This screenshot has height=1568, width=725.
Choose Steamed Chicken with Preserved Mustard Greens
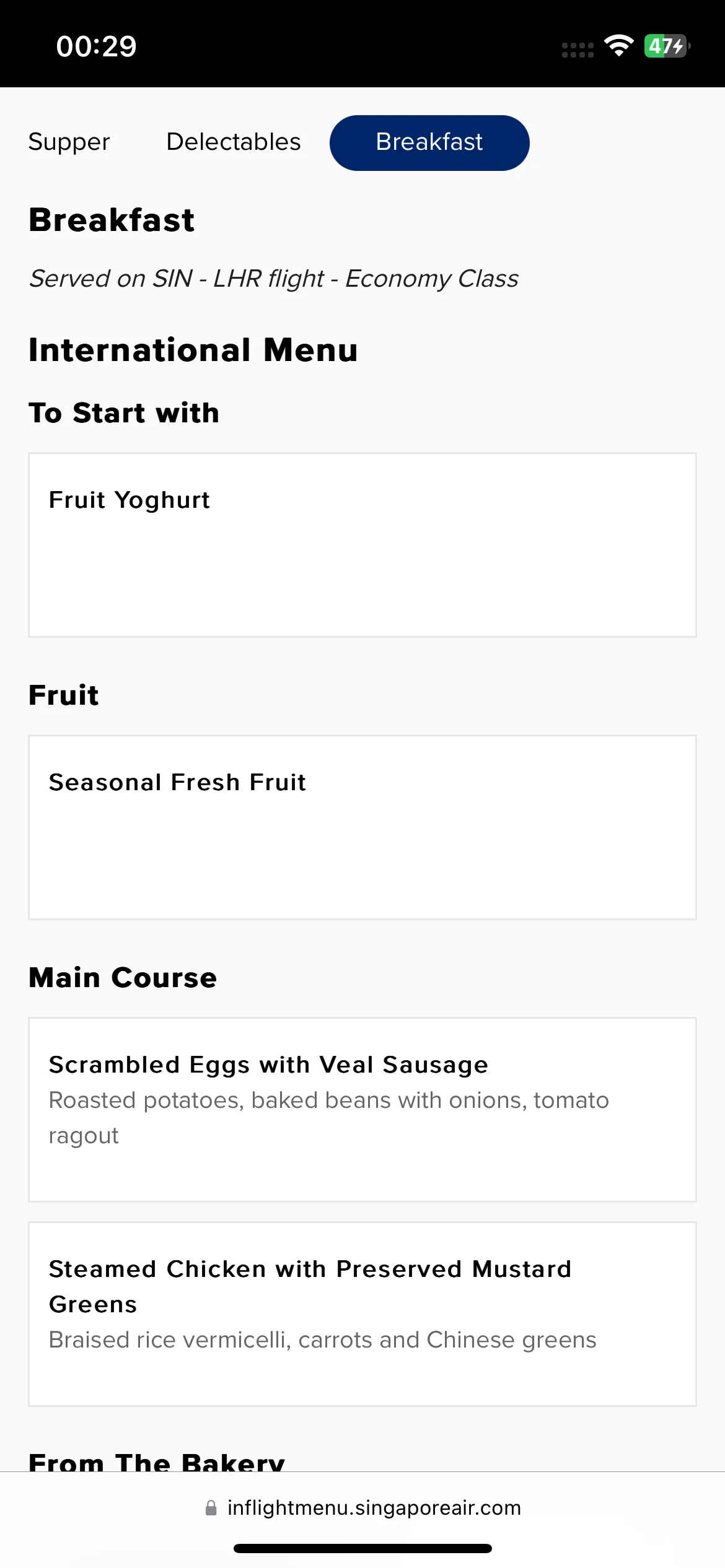click(362, 1313)
